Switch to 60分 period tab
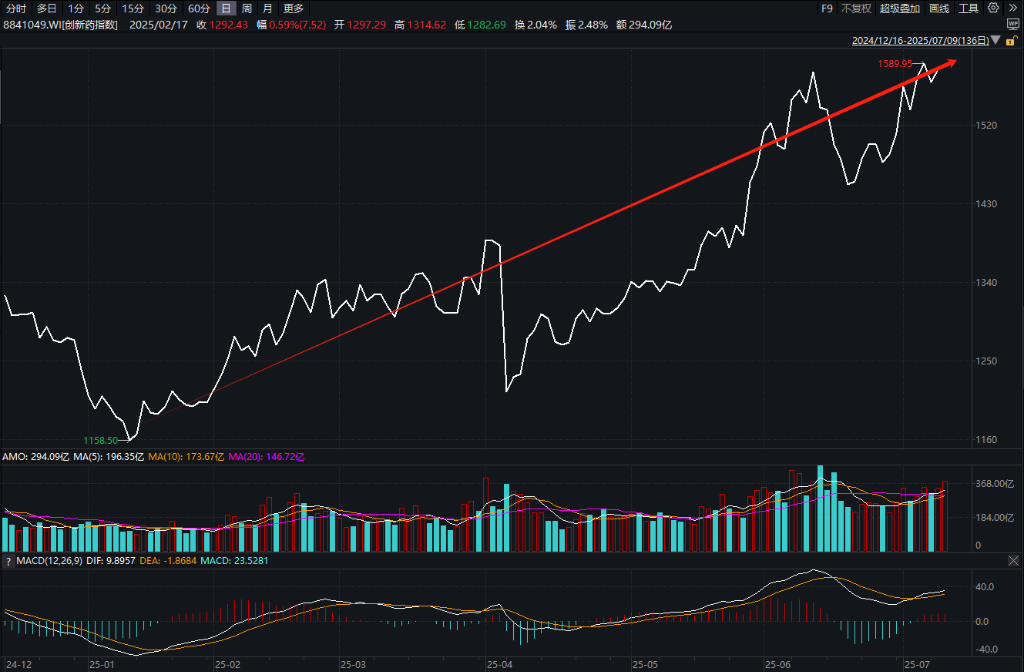Image resolution: width=1024 pixels, height=672 pixels. 199,8
